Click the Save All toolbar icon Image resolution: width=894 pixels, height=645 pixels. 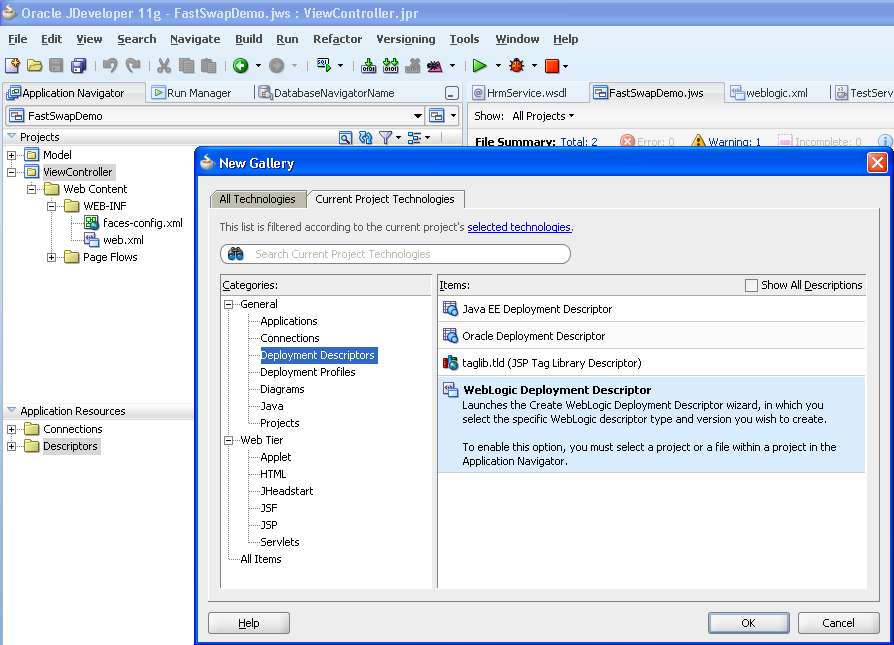[78, 66]
